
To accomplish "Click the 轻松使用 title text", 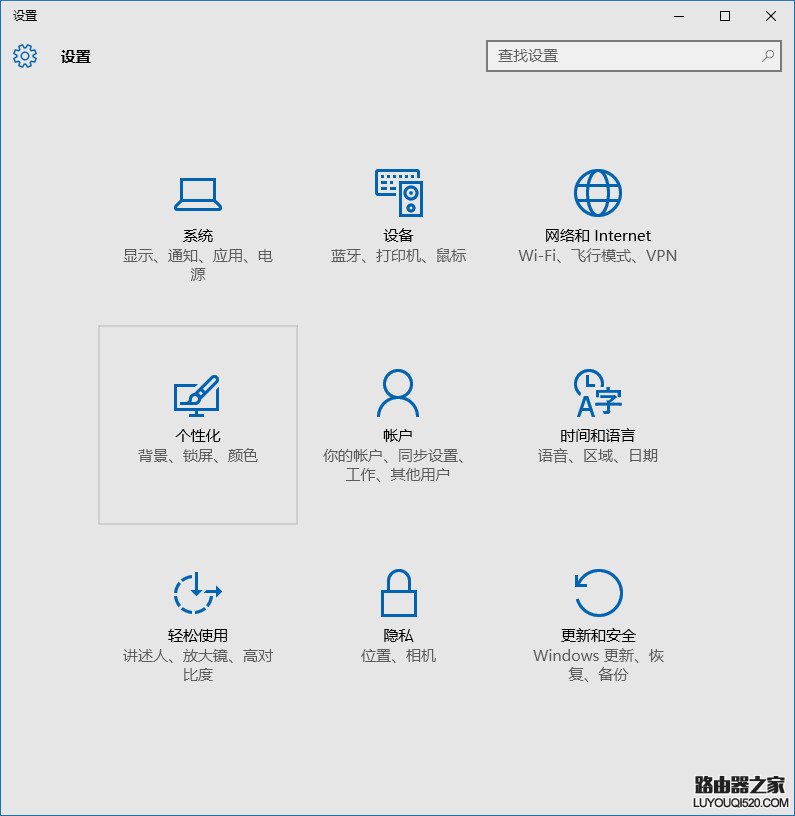I will (x=198, y=635).
